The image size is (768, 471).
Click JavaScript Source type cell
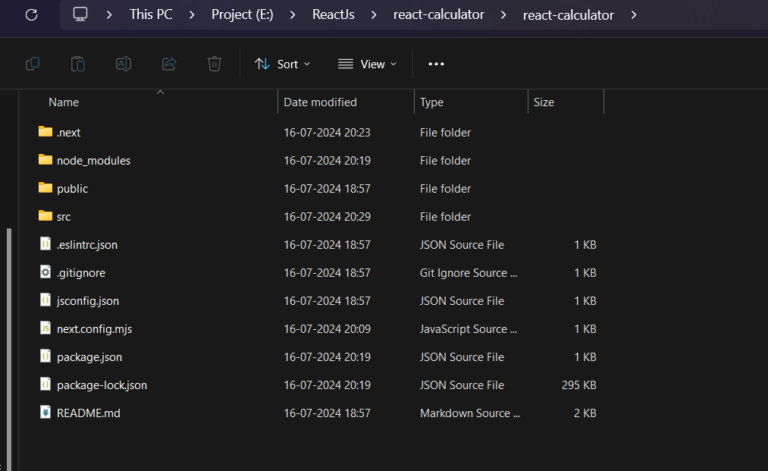click(x=468, y=329)
